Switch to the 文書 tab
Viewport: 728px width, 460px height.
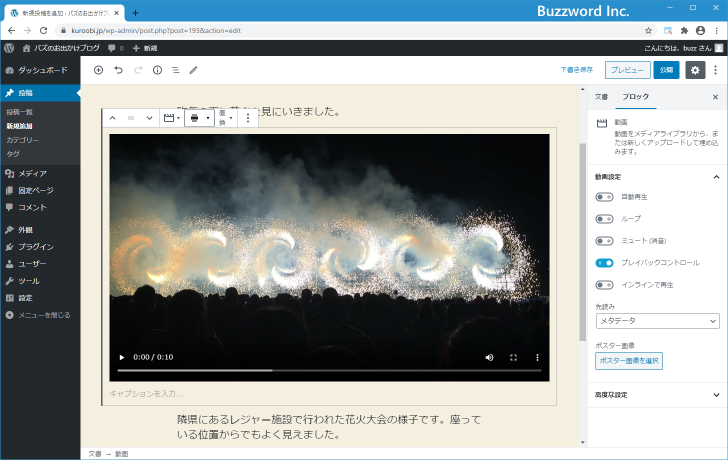(601, 97)
